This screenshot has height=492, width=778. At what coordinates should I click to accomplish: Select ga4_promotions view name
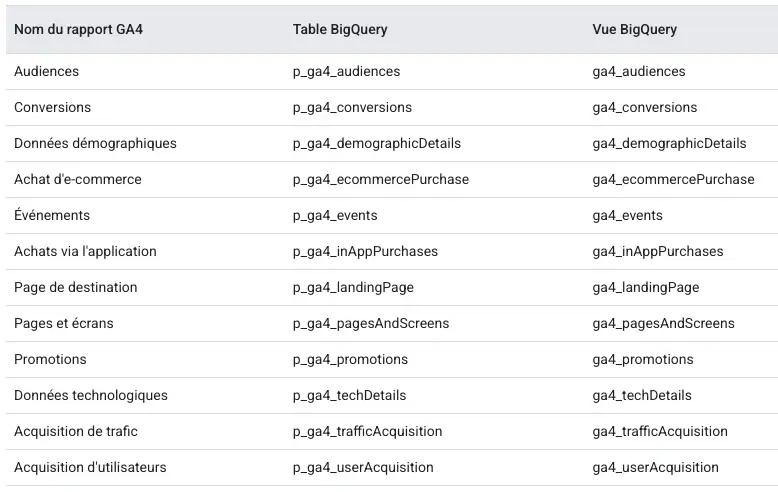tap(643, 359)
